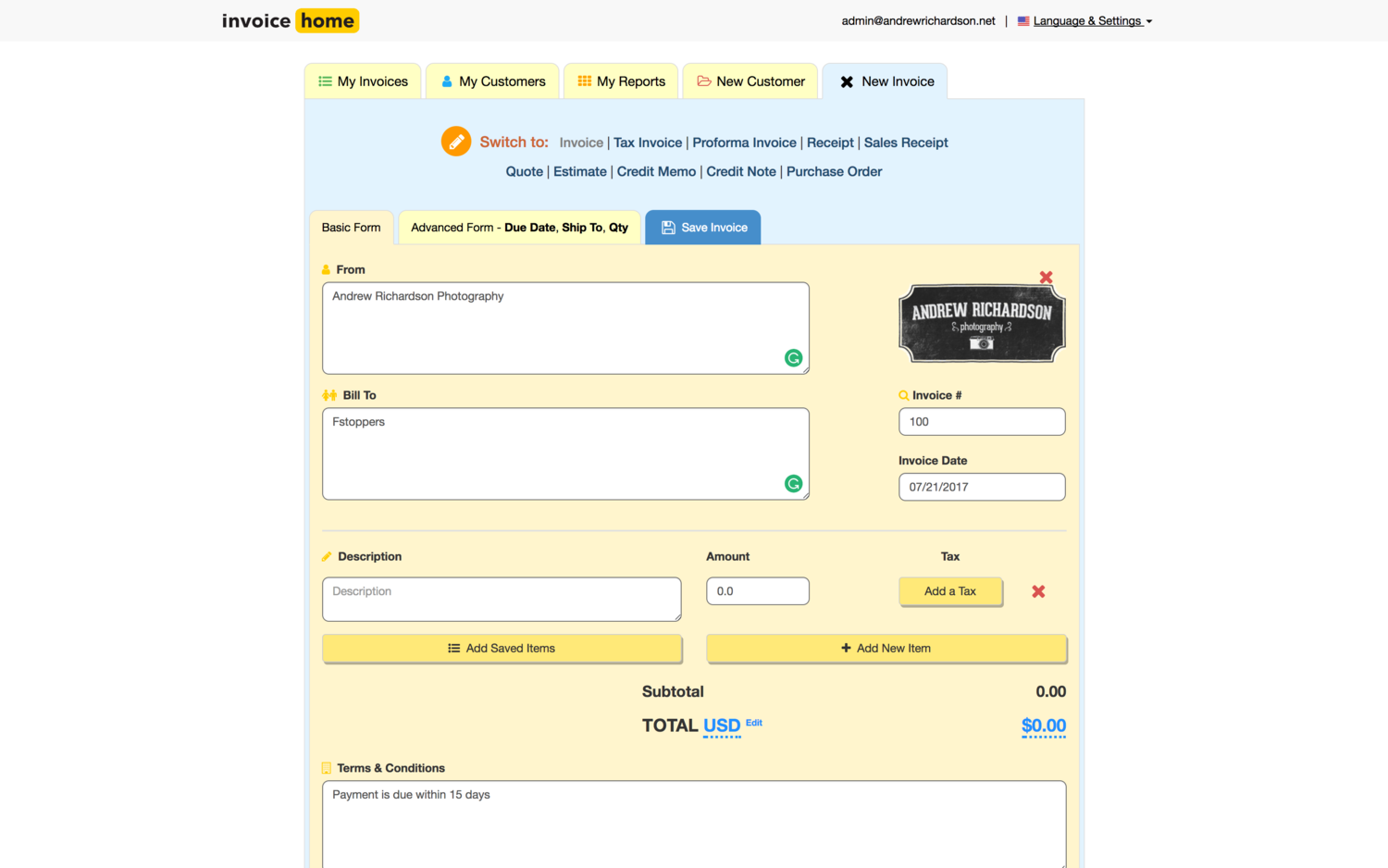Open the Language & Settings dropdown
This screenshot has height=868, width=1388.
pos(1092,20)
